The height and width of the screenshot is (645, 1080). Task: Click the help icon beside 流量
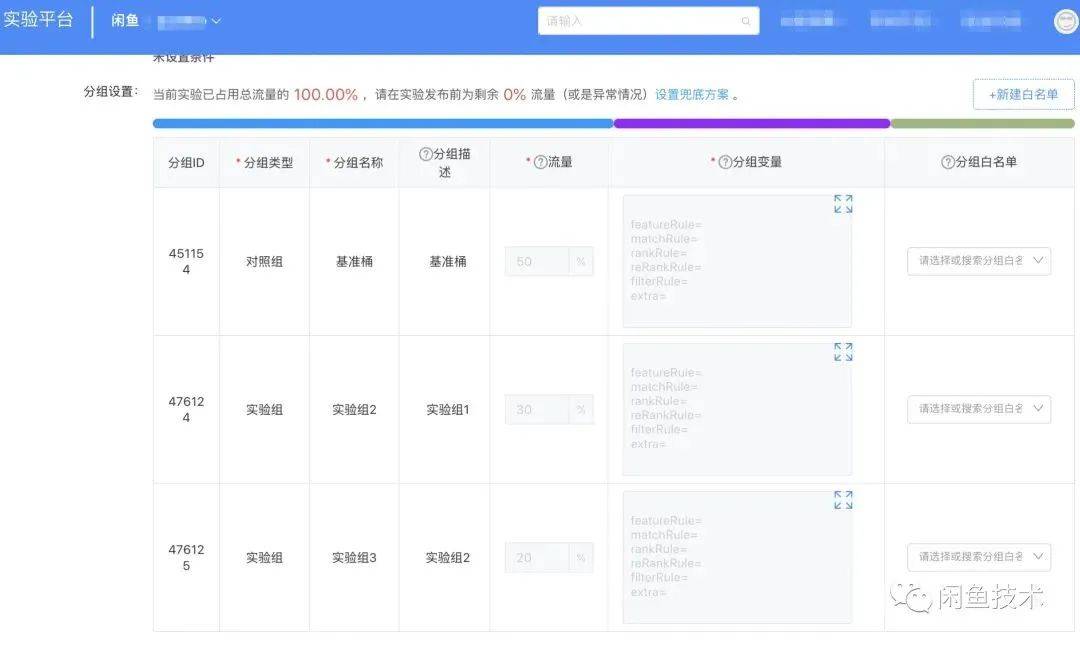point(541,163)
